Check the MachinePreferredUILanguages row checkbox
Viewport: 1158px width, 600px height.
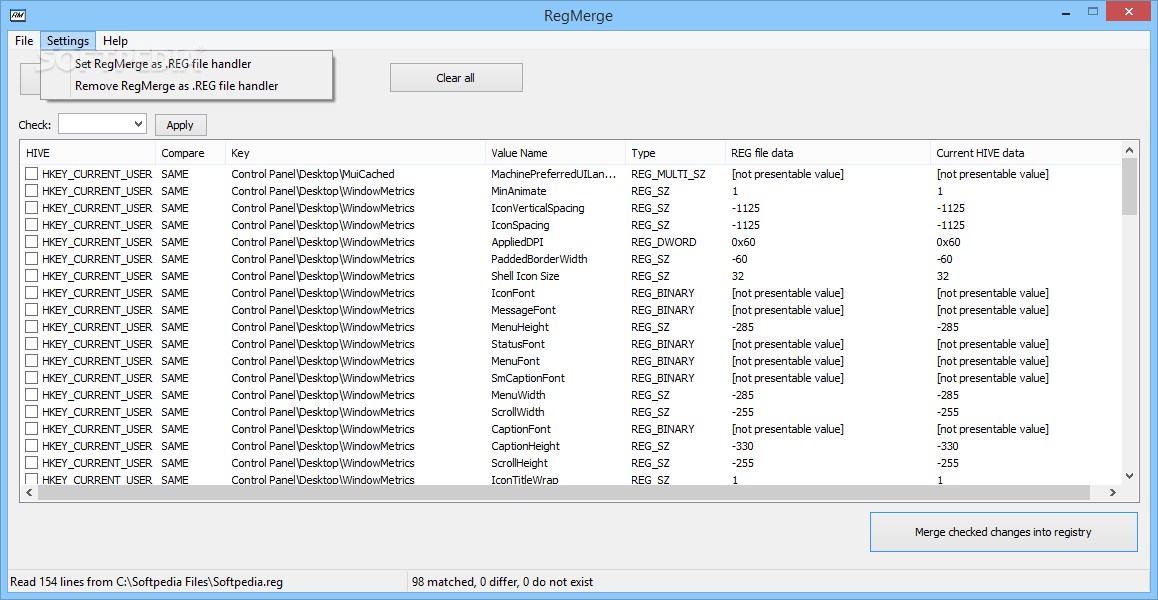click(32, 174)
